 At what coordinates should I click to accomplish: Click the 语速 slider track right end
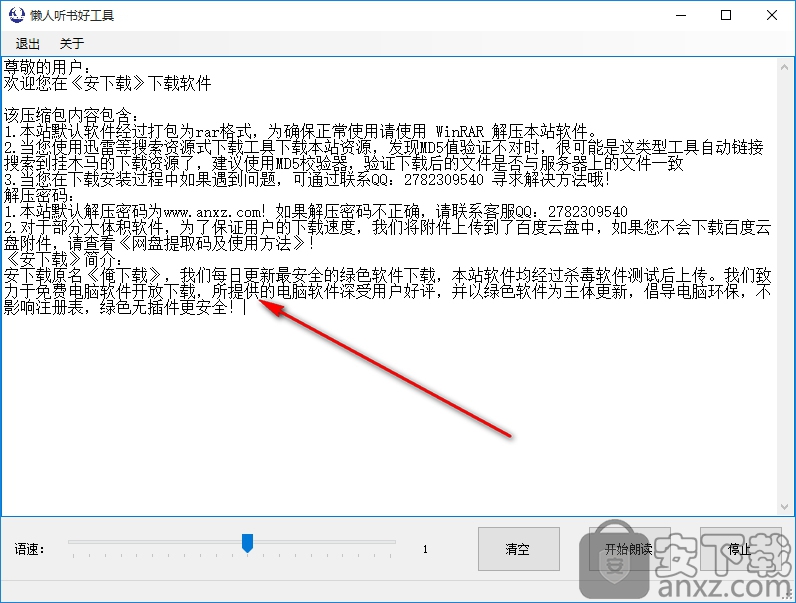point(392,542)
